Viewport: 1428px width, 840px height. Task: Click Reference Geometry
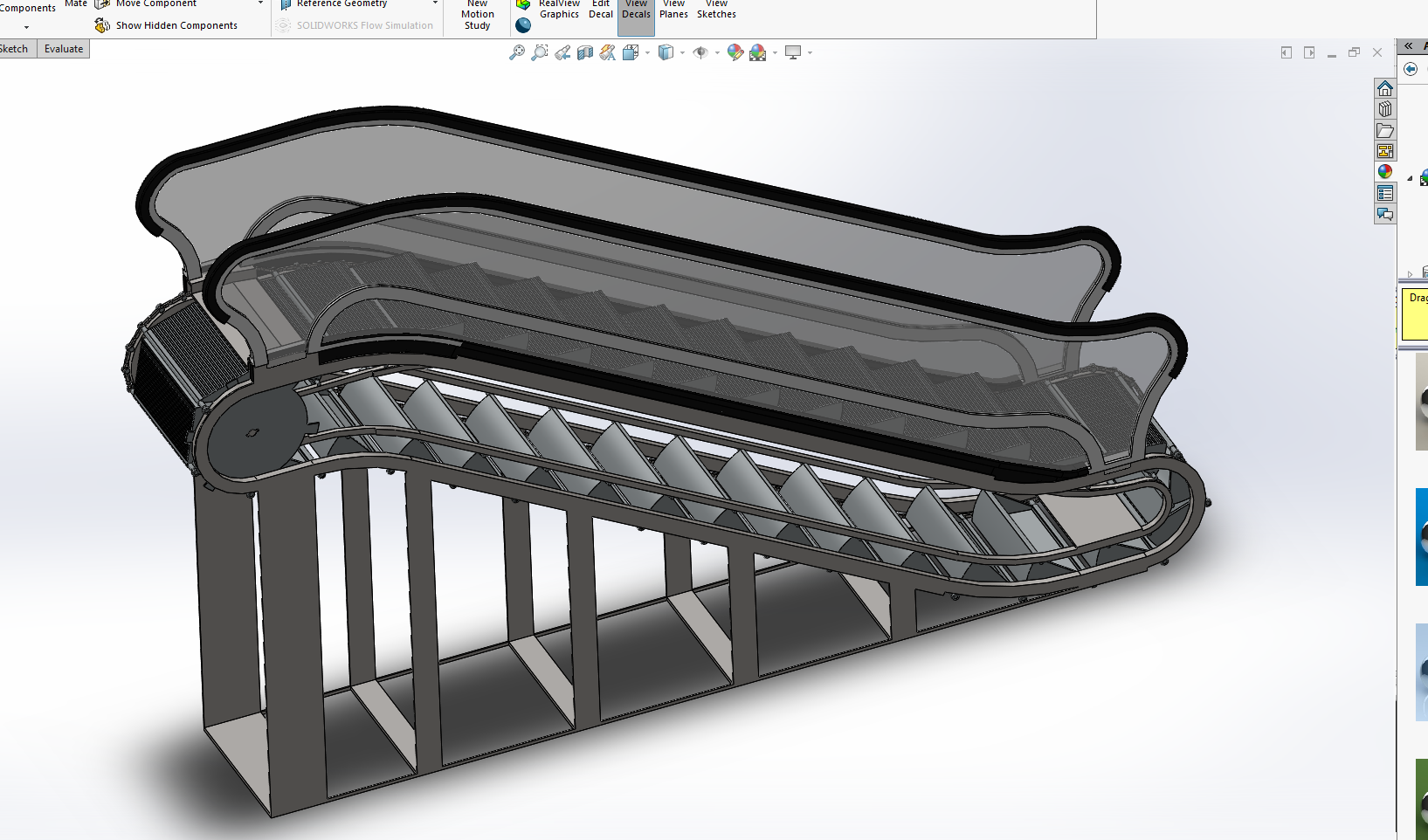coord(333,3)
